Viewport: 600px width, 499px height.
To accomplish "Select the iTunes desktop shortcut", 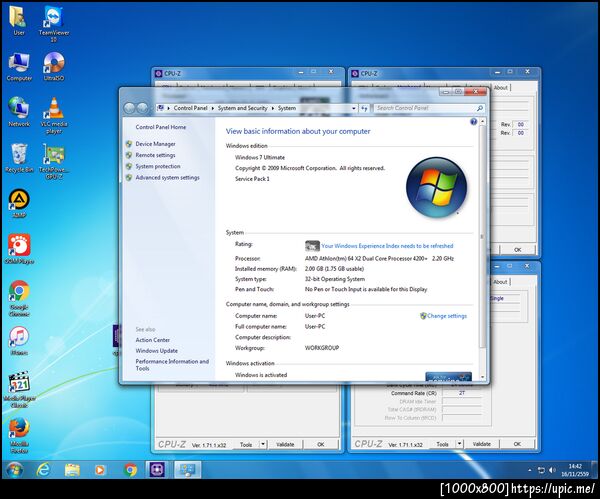I will tap(19, 341).
